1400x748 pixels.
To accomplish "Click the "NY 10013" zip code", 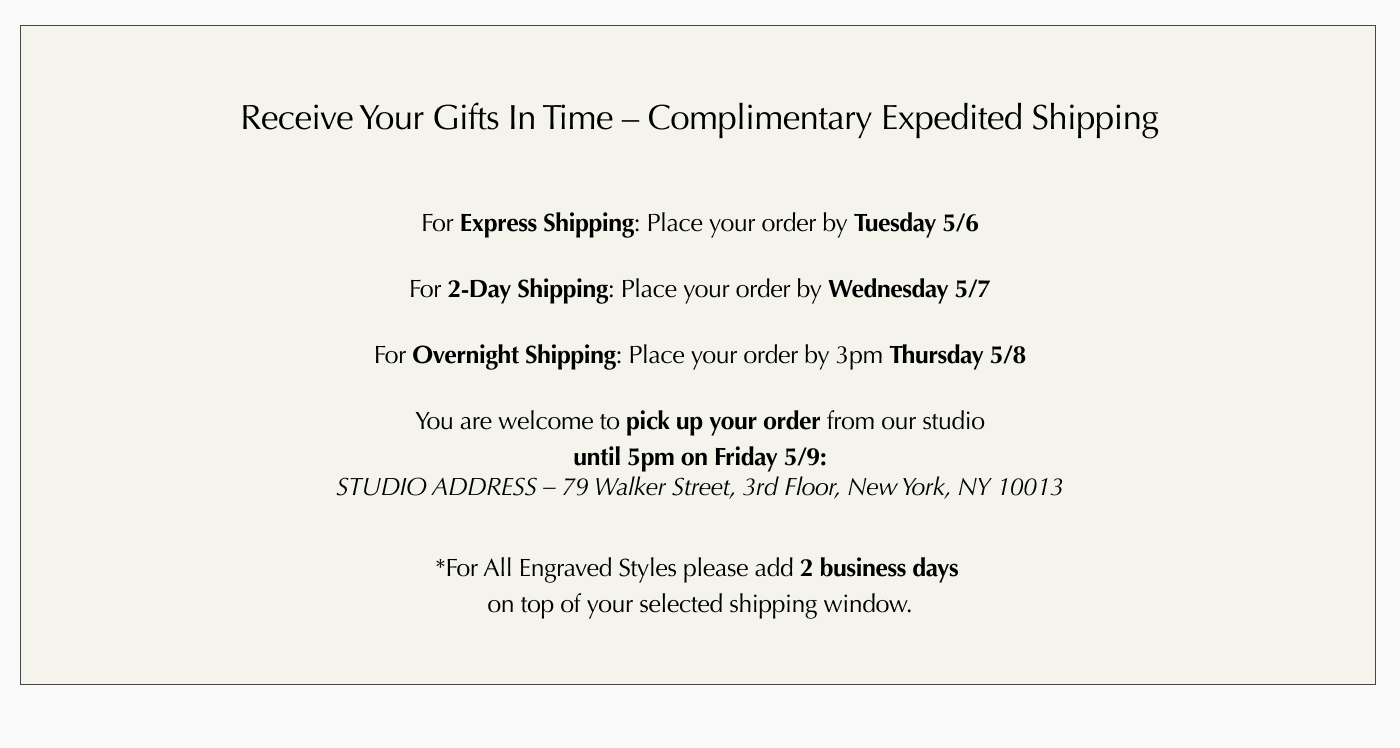I will [1009, 487].
